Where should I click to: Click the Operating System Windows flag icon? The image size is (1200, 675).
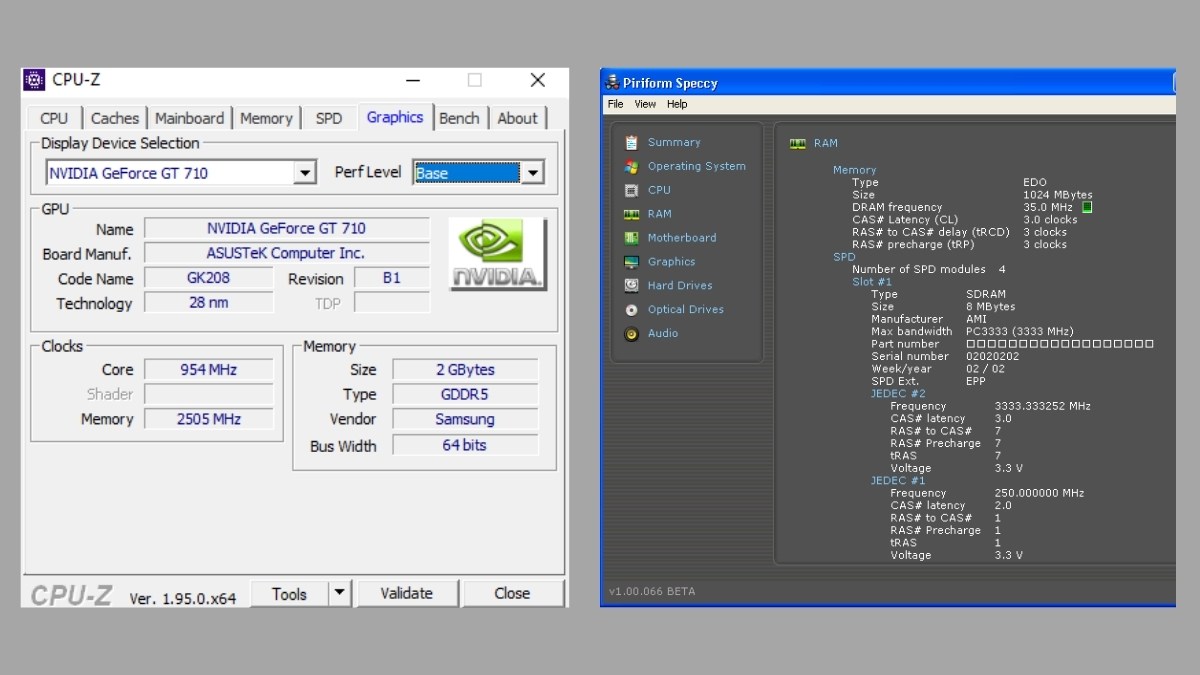click(631, 166)
